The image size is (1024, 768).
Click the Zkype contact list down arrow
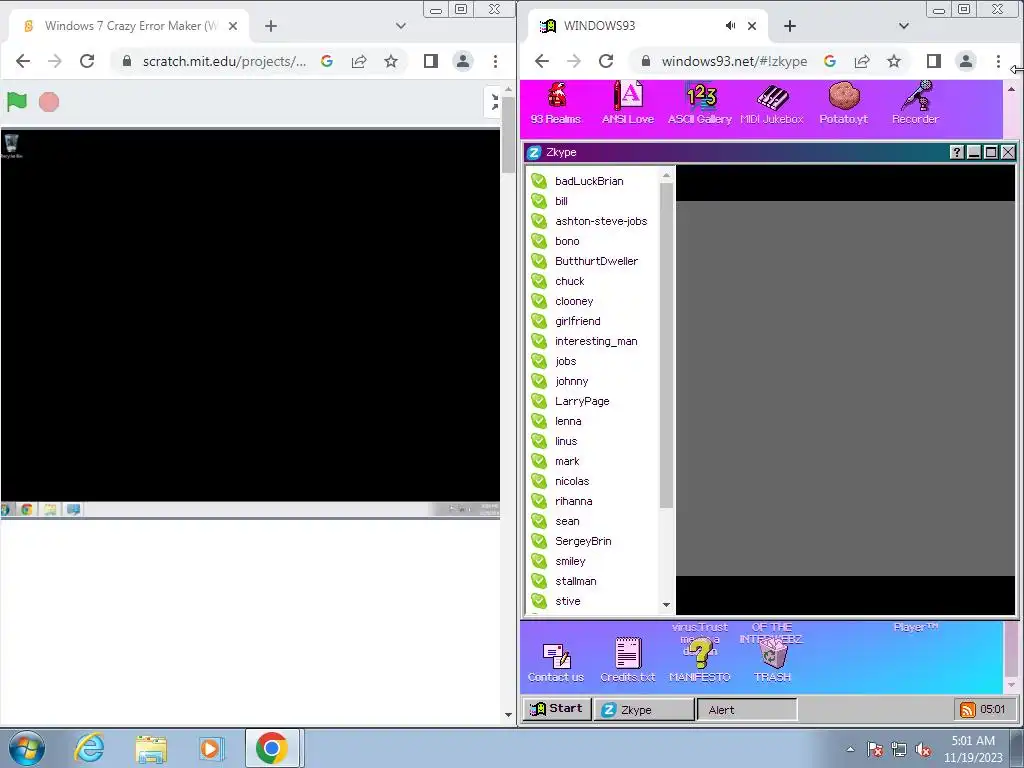click(x=666, y=605)
